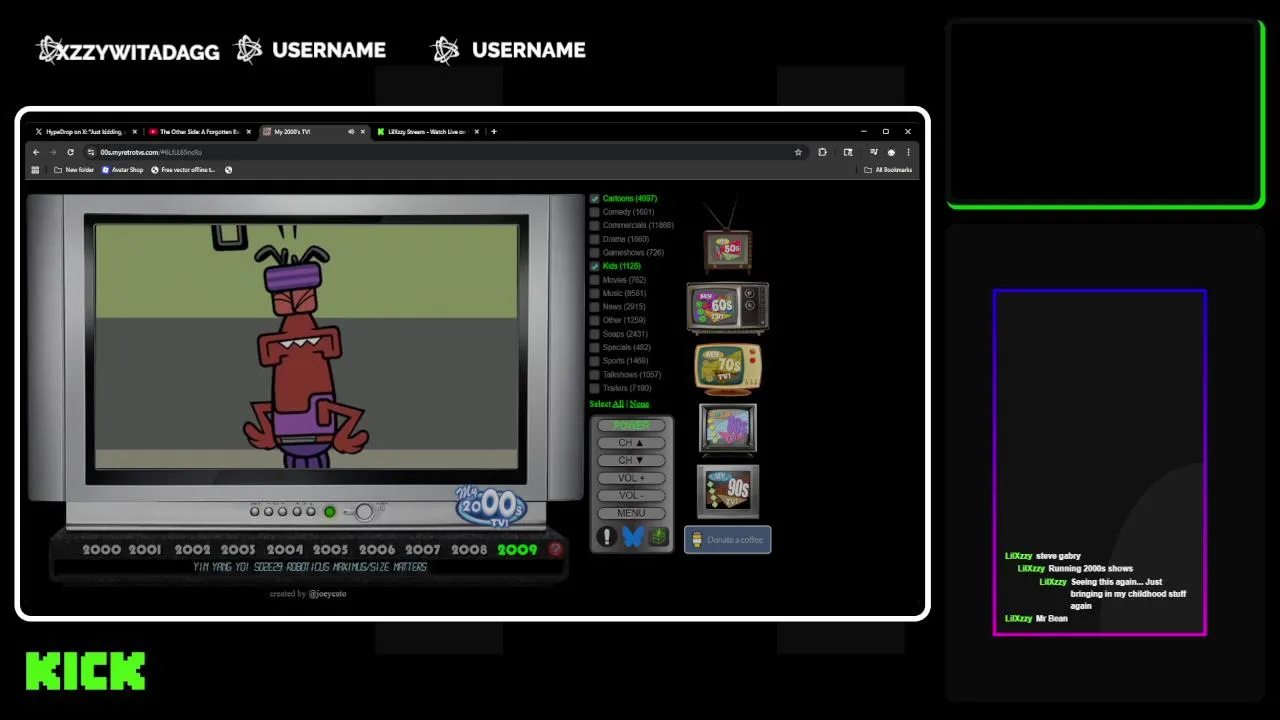Select the year 2005
This screenshot has height=720, width=1280.
(x=330, y=549)
